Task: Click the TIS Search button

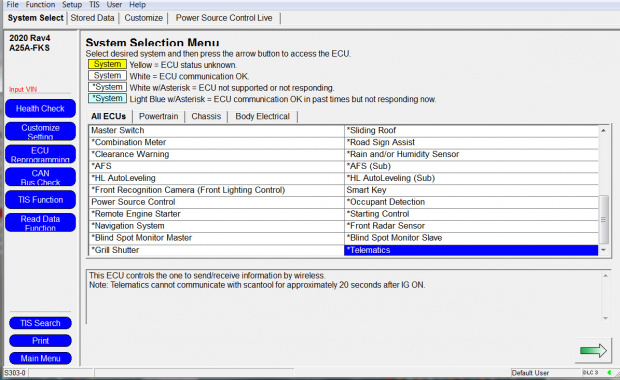Action: point(40,323)
